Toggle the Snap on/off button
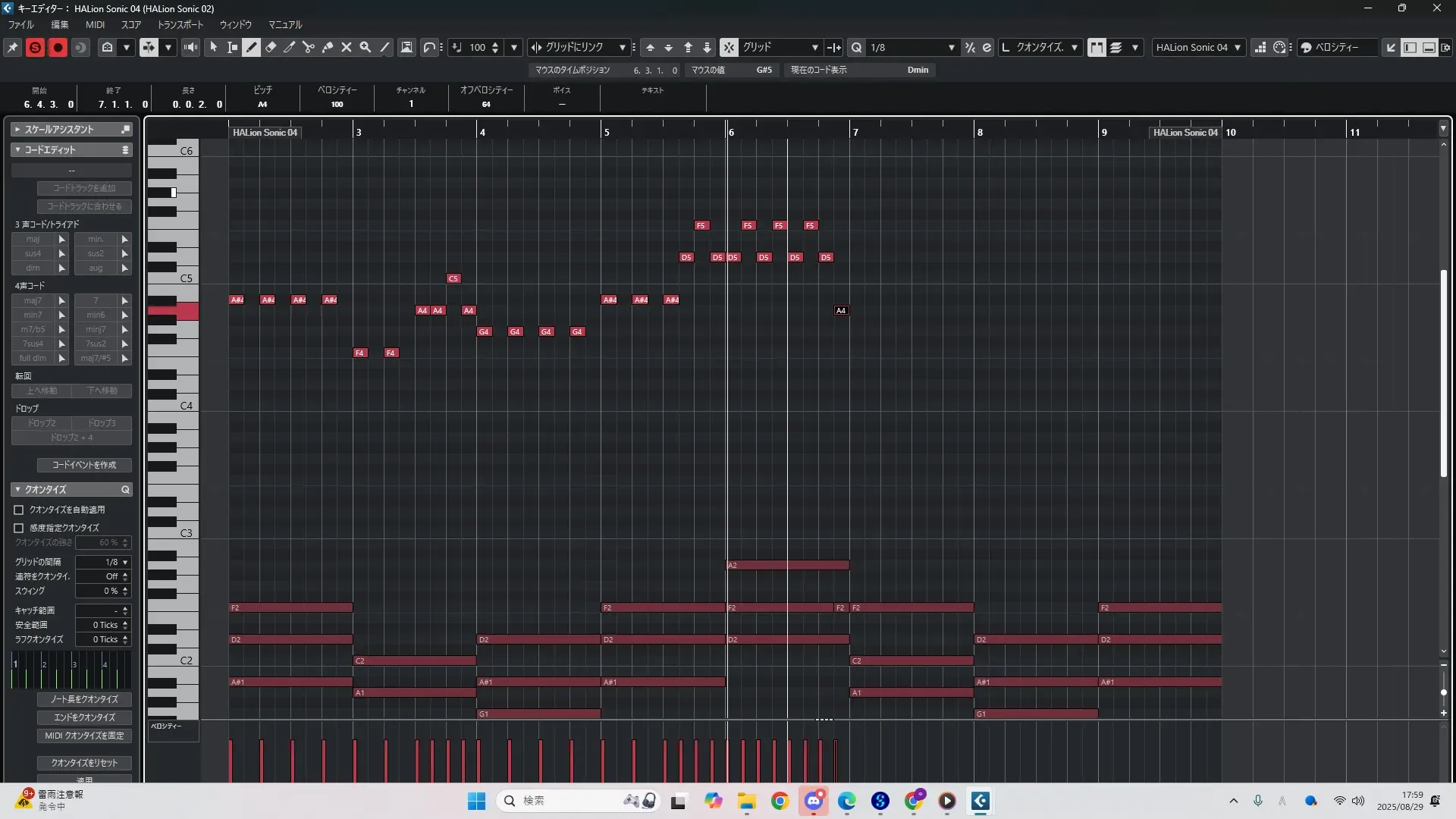 (x=728, y=47)
